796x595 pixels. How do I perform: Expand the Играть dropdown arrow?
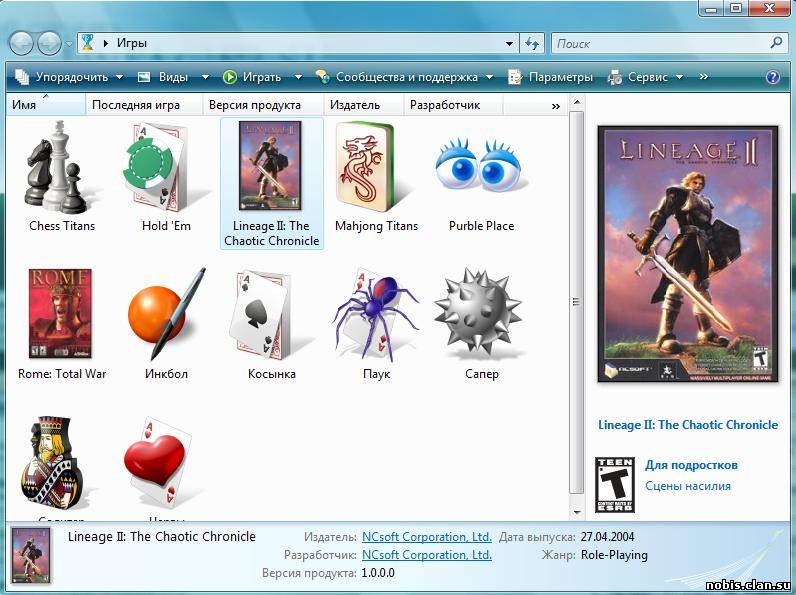pyautogui.click(x=298, y=77)
